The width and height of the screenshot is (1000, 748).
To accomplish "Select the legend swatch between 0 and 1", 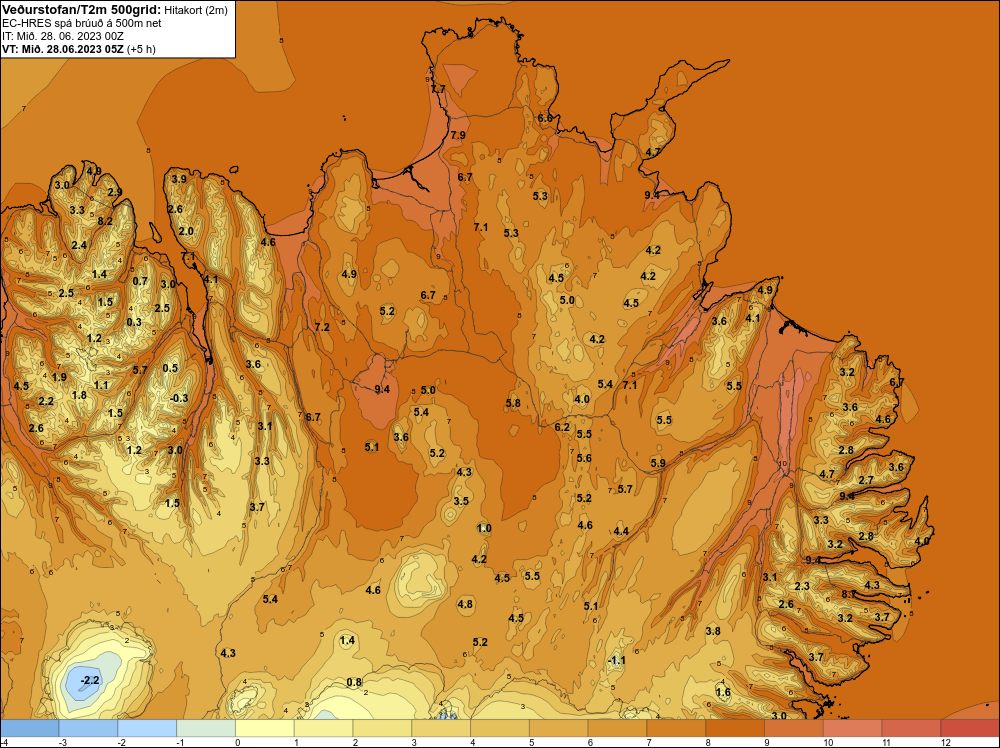I will tap(265, 728).
